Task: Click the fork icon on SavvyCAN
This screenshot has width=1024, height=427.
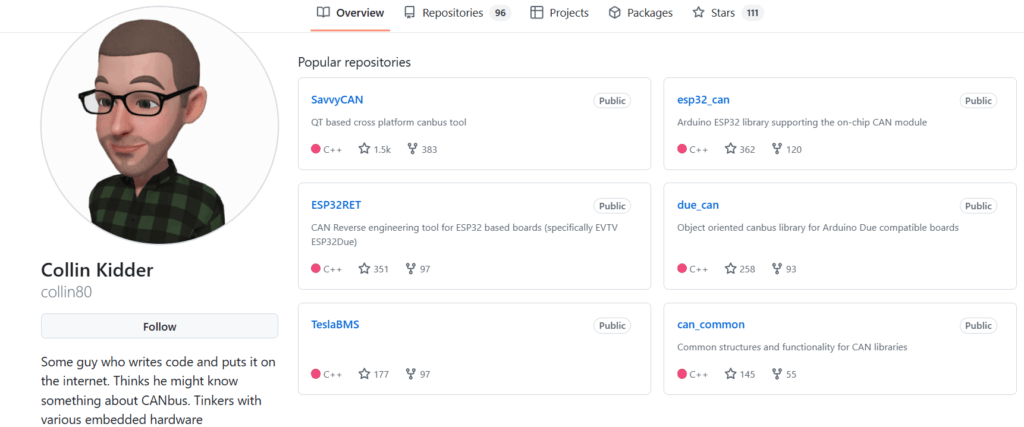Action: 411,149
